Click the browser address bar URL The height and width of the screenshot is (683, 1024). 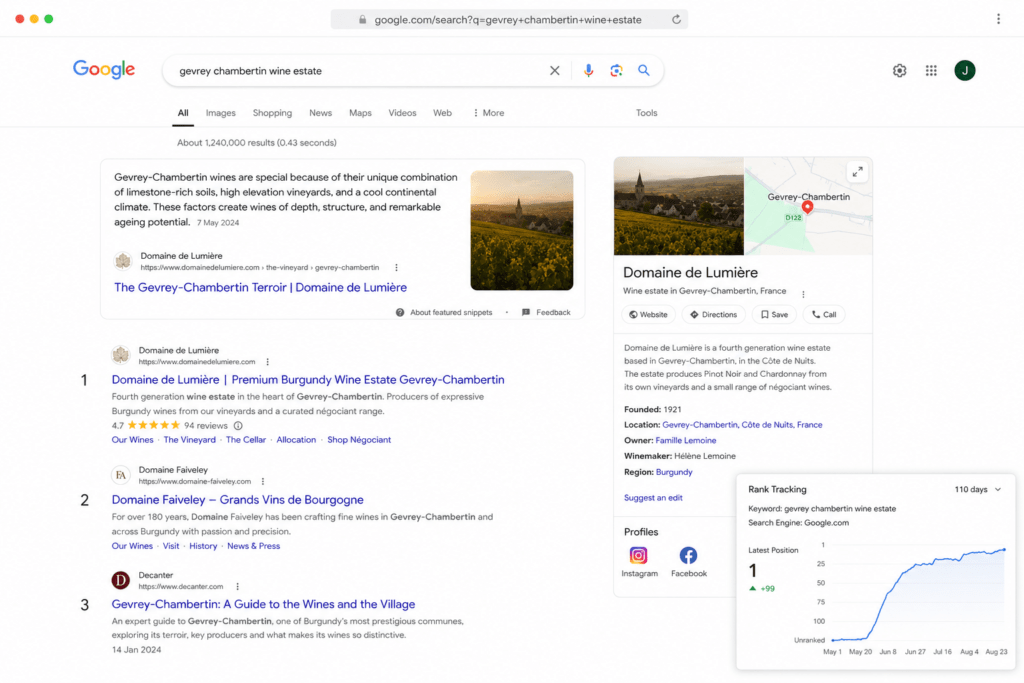pos(508,20)
